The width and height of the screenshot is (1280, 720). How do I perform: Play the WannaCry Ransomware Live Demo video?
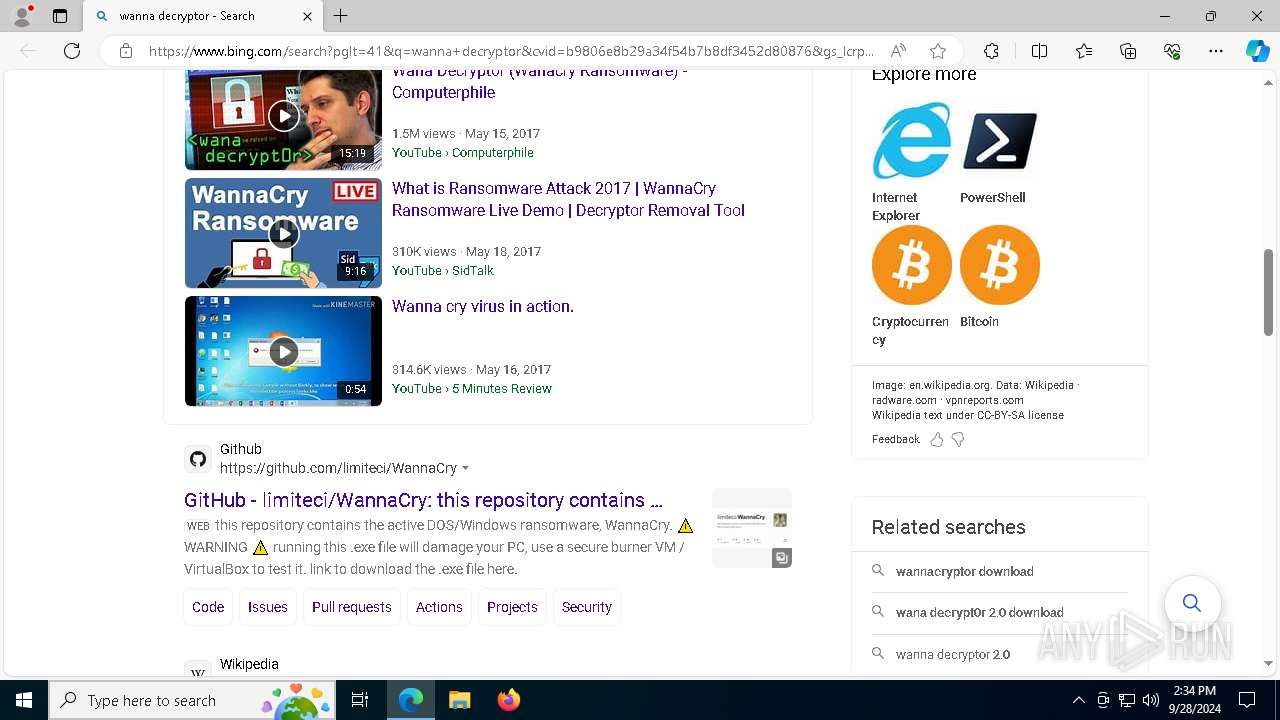click(x=283, y=233)
